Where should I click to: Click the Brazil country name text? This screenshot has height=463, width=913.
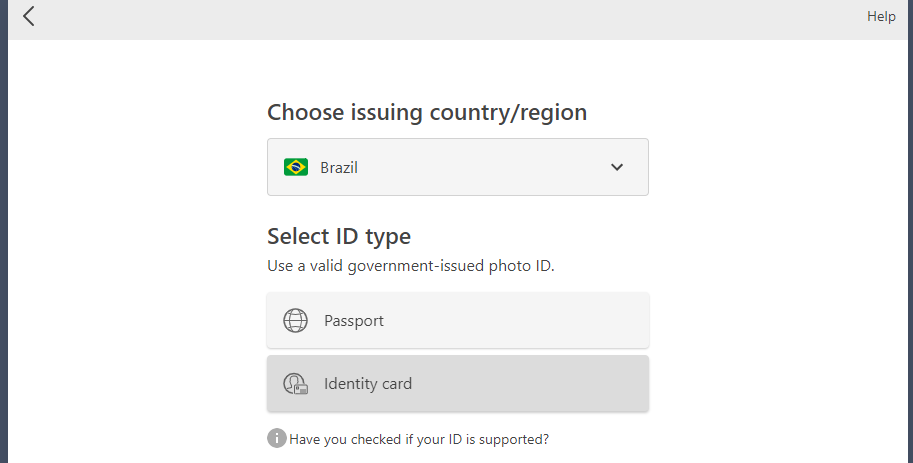pyautogui.click(x=339, y=167)
